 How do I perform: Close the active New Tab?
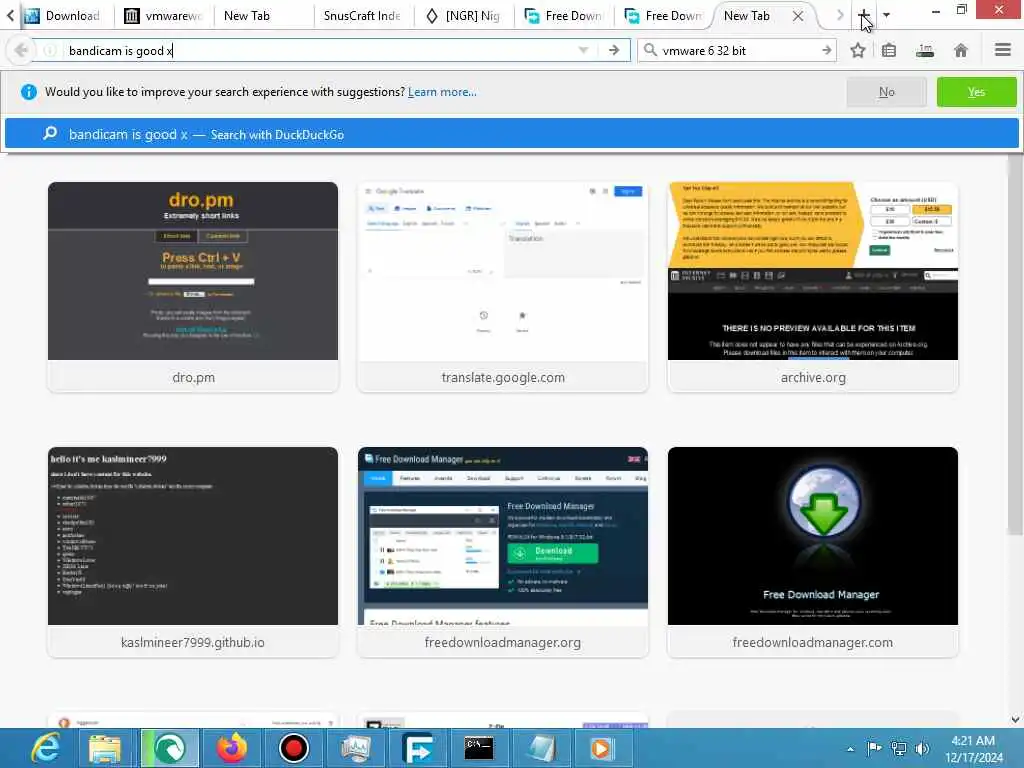(798, 16)
